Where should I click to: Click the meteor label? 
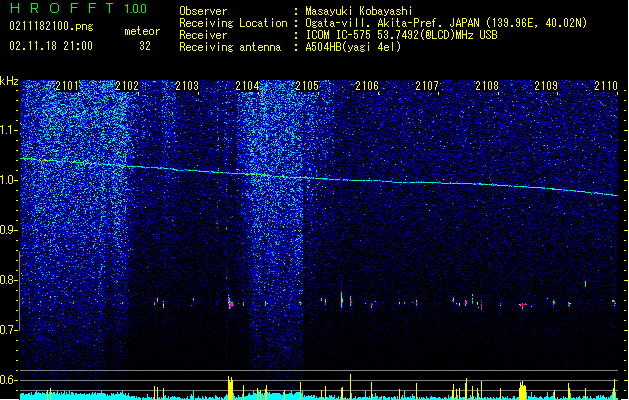coord(142,31)
